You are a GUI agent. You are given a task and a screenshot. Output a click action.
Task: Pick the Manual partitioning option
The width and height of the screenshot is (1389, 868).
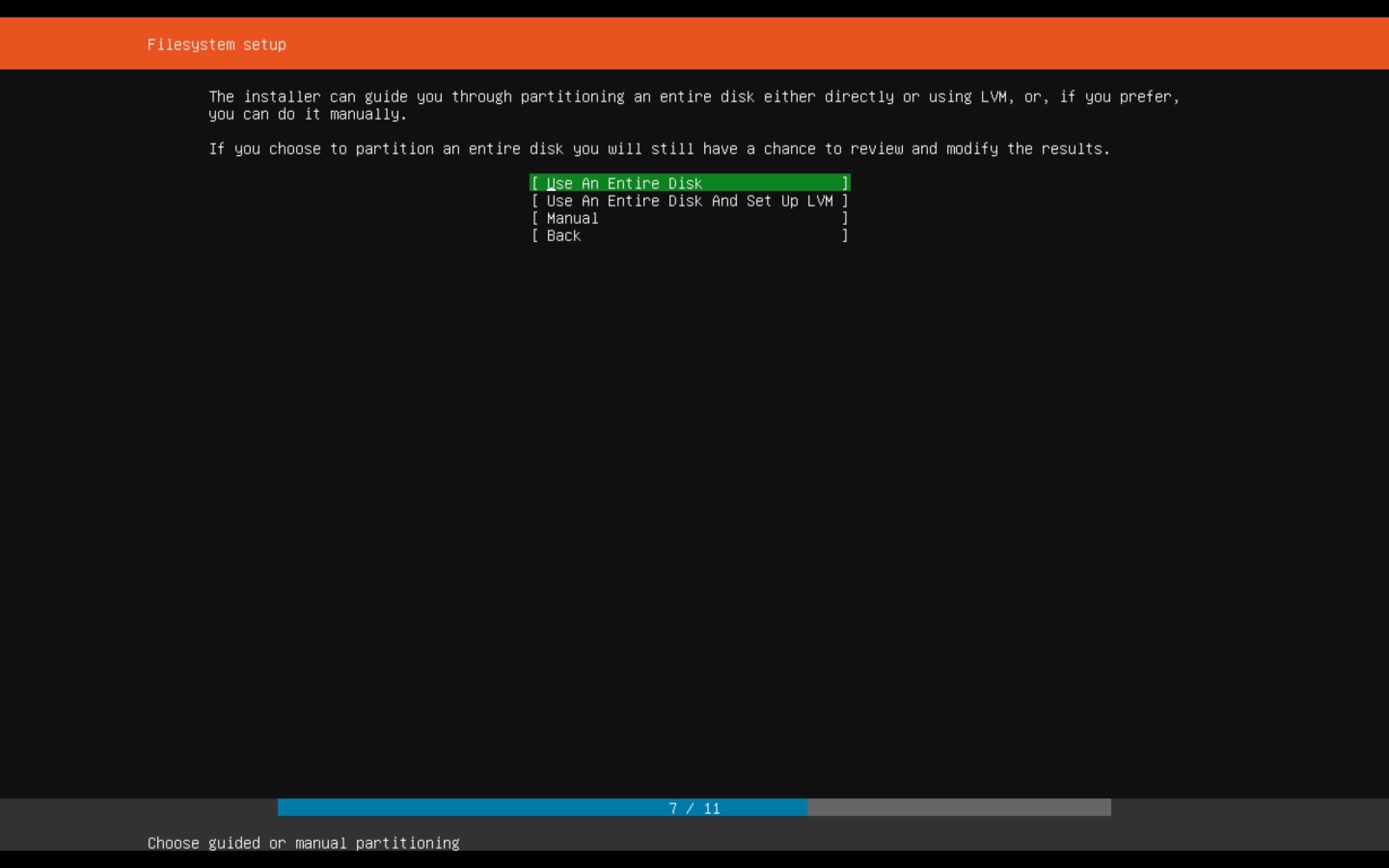pos(689,218)
